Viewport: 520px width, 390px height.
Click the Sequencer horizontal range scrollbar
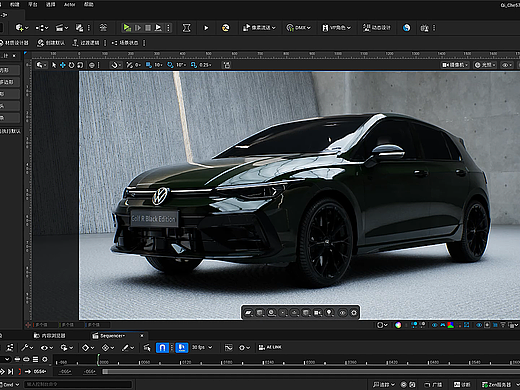tap(310, 371)
